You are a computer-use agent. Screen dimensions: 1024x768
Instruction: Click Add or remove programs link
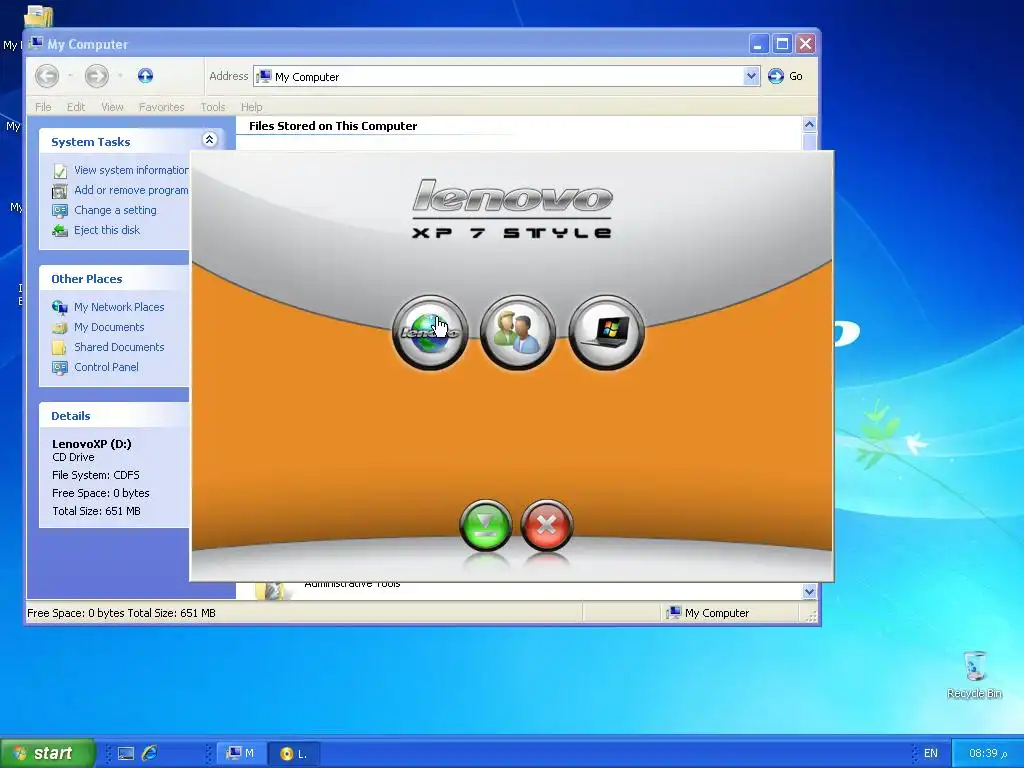click(x=131, y=190)
